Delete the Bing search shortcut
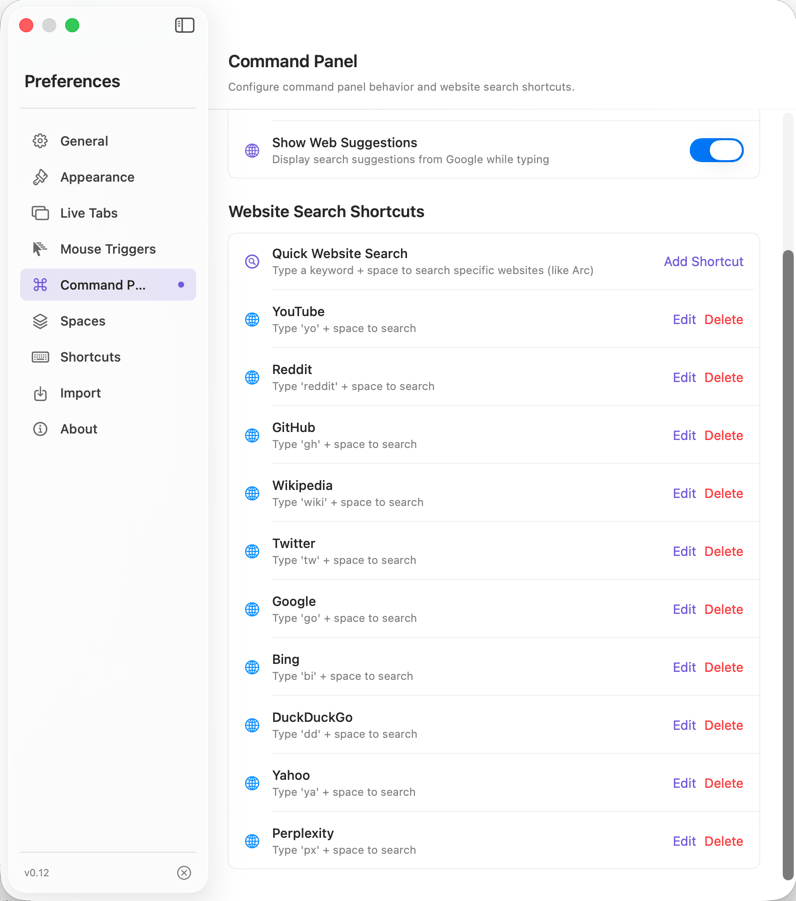Viewport: 796px width, 901px height. (723, 667)
